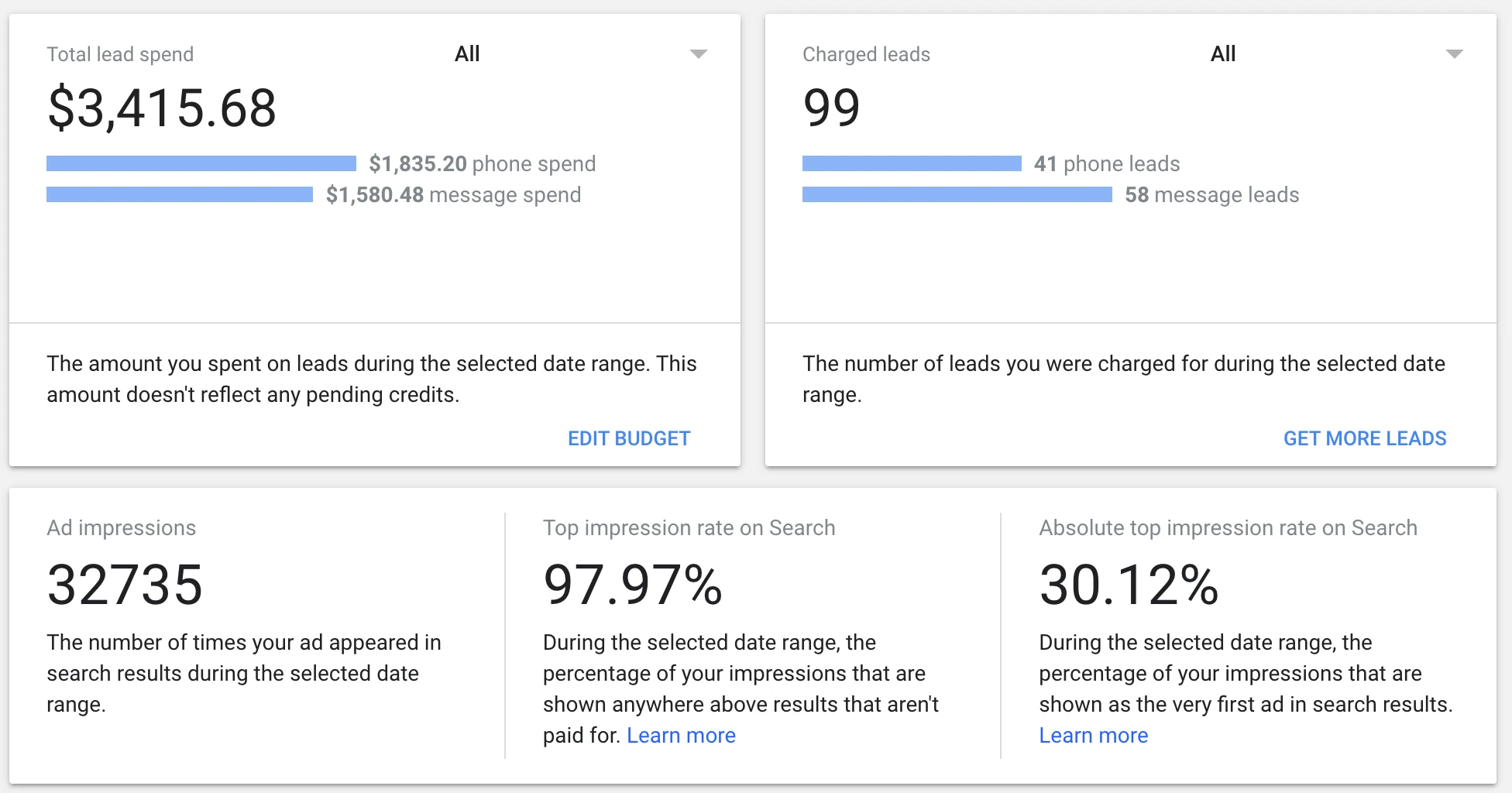The height and width of the screenshot is (793, 1512).
Task: Click the phone leads progress bar
Action: 912,163
